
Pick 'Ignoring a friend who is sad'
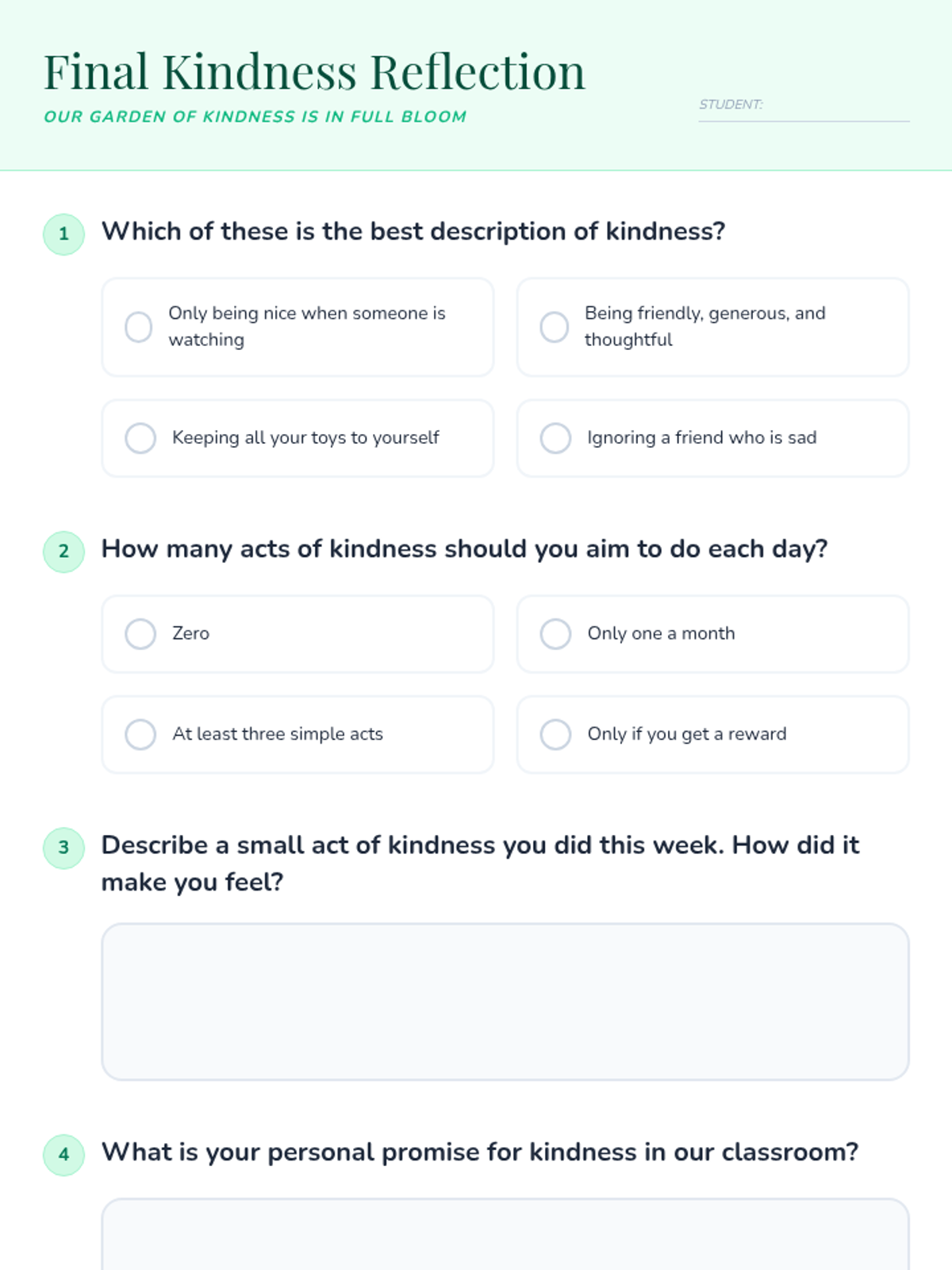[712, 438]
